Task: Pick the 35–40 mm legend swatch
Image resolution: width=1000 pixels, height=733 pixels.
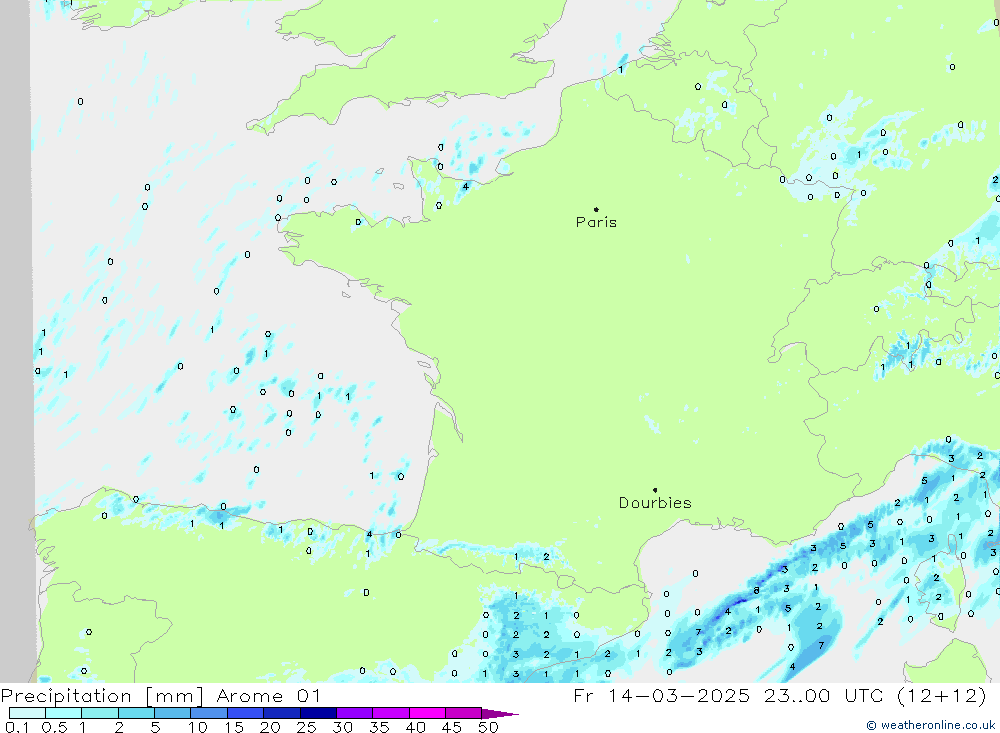Action: tap(390, 713)
